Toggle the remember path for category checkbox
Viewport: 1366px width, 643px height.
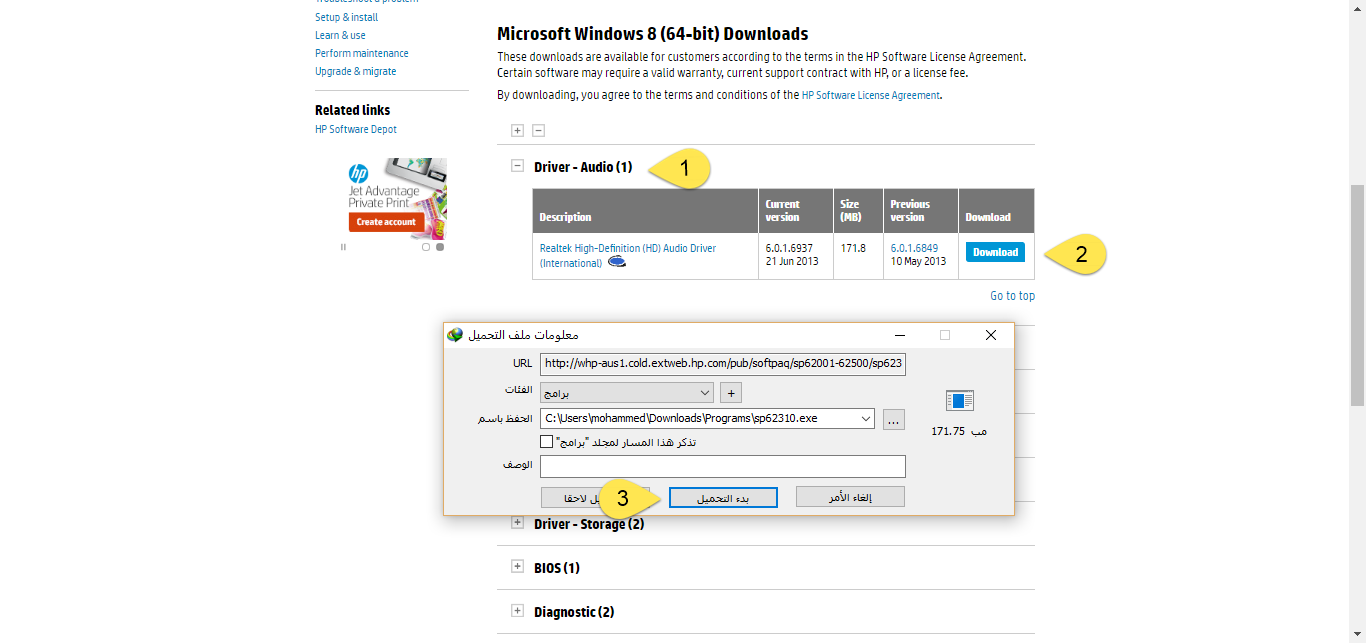coord(546,442)
